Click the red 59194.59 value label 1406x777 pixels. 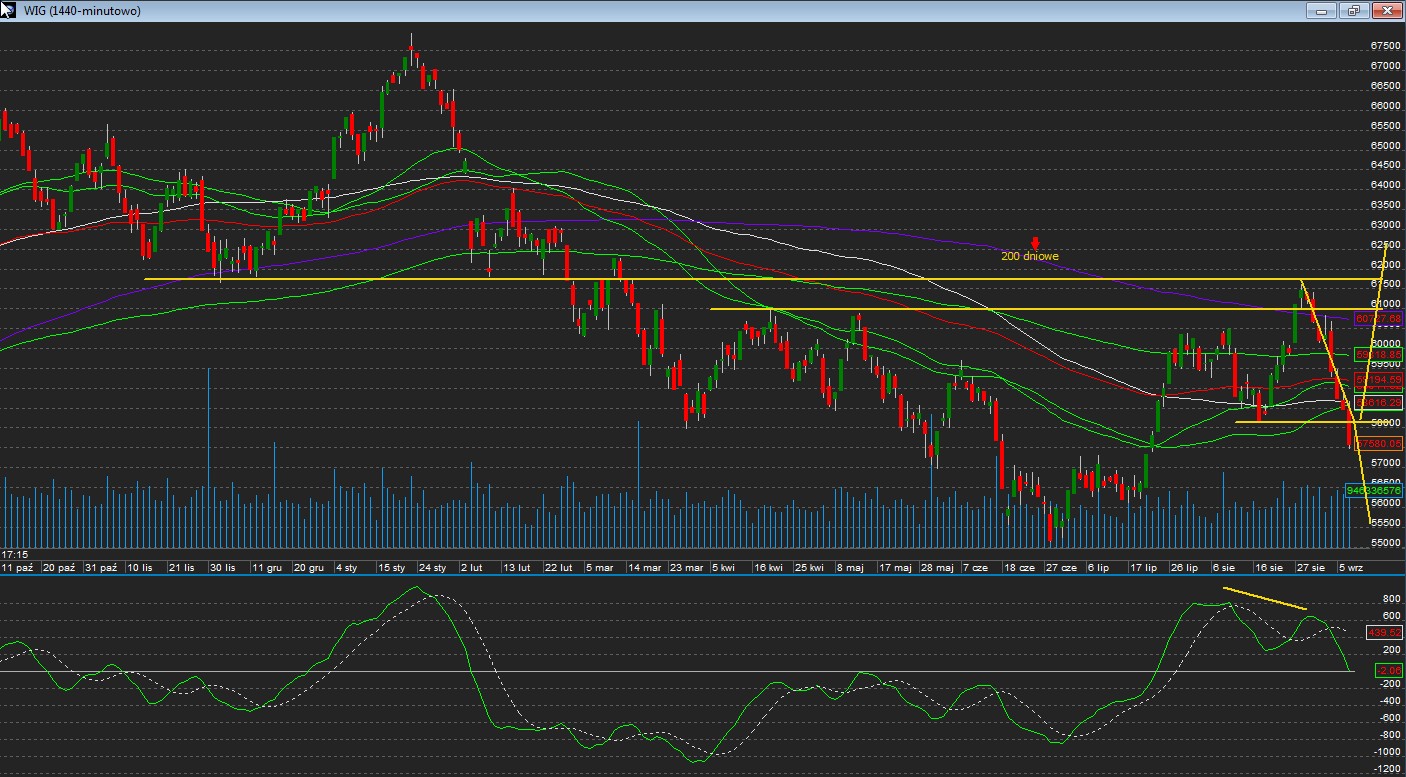tap(1378, 380)
